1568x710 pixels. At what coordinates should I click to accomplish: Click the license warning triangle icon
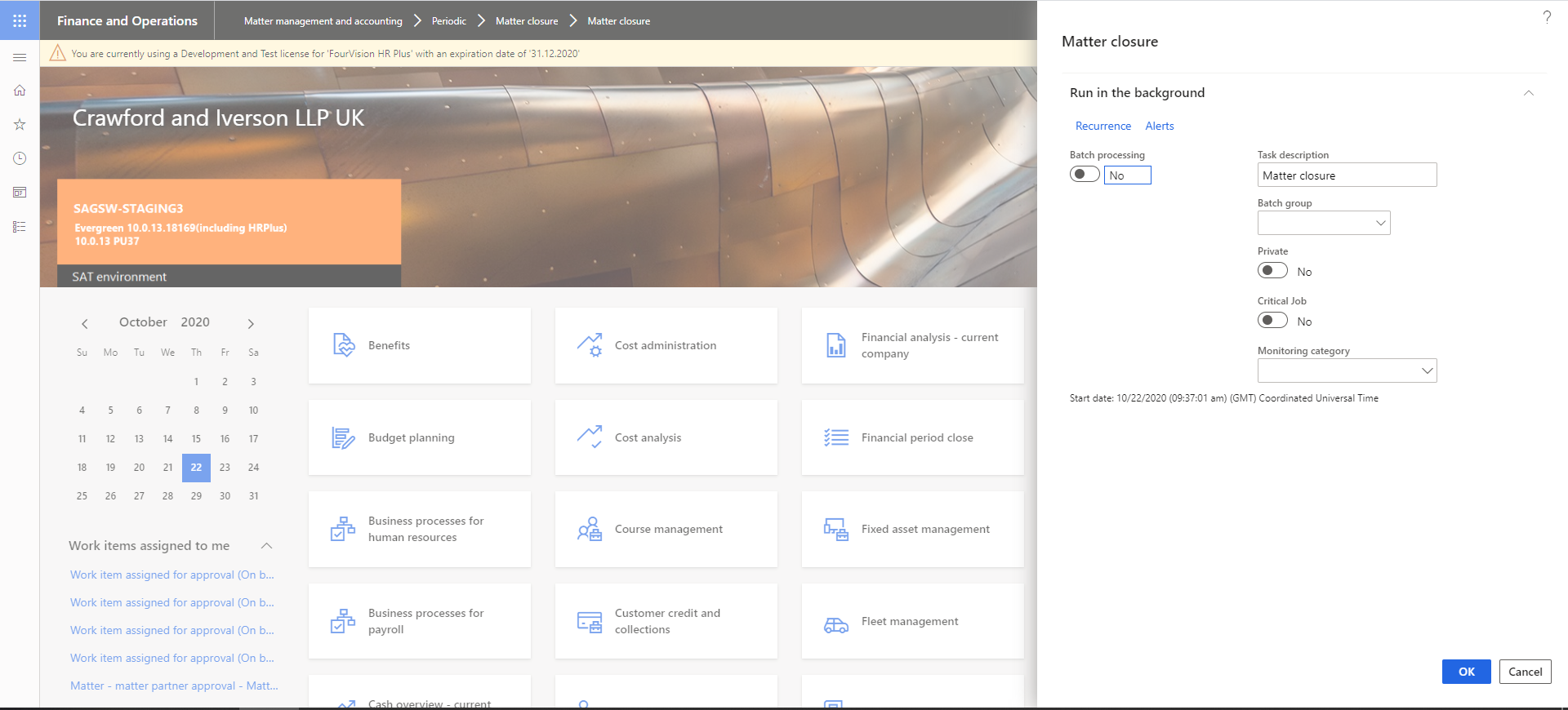click(x=57, y=53)
